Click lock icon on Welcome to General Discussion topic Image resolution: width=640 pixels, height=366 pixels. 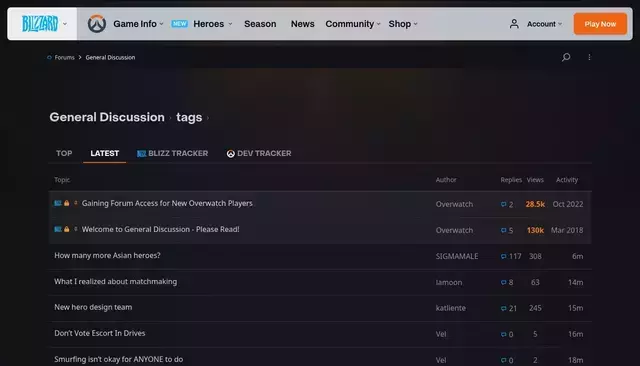pos(67,229)
